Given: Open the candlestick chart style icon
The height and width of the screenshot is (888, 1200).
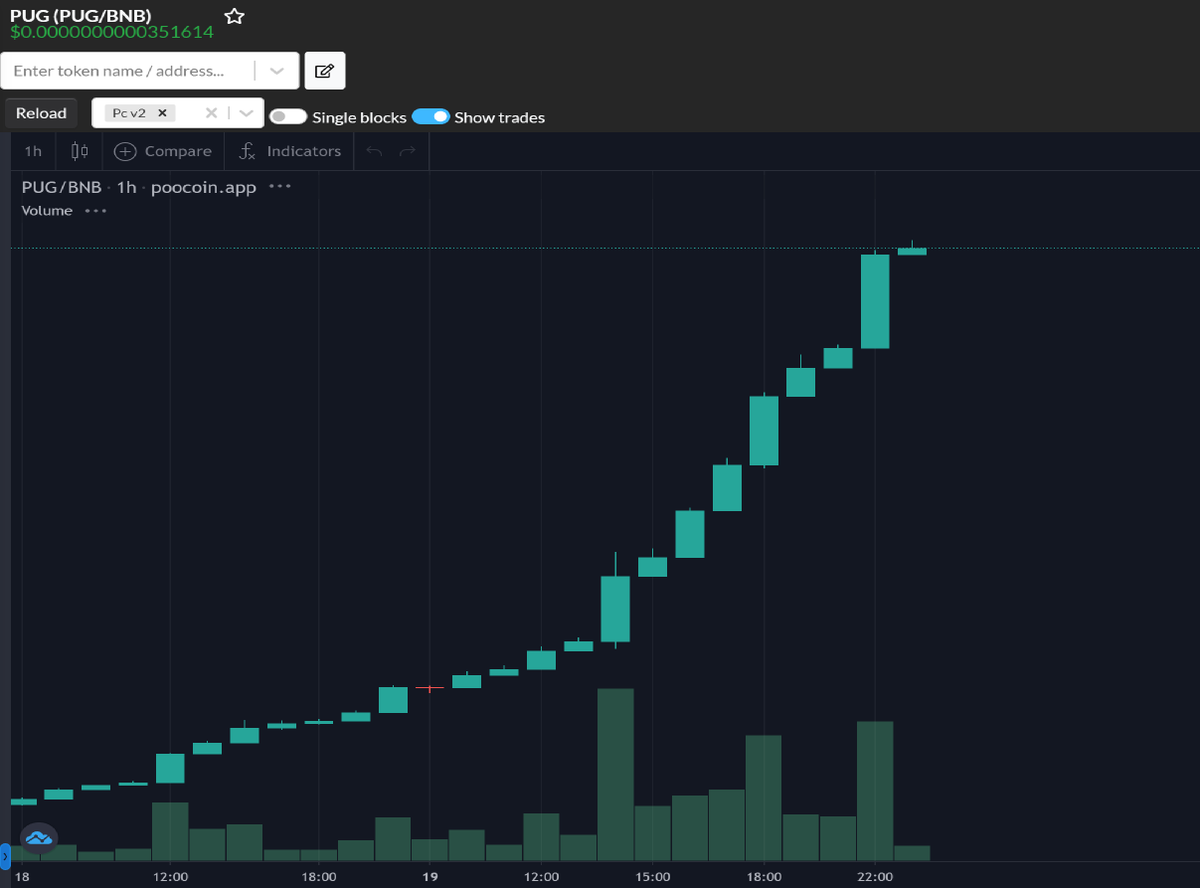Looking at the screenshot, I should click(80, 151).
